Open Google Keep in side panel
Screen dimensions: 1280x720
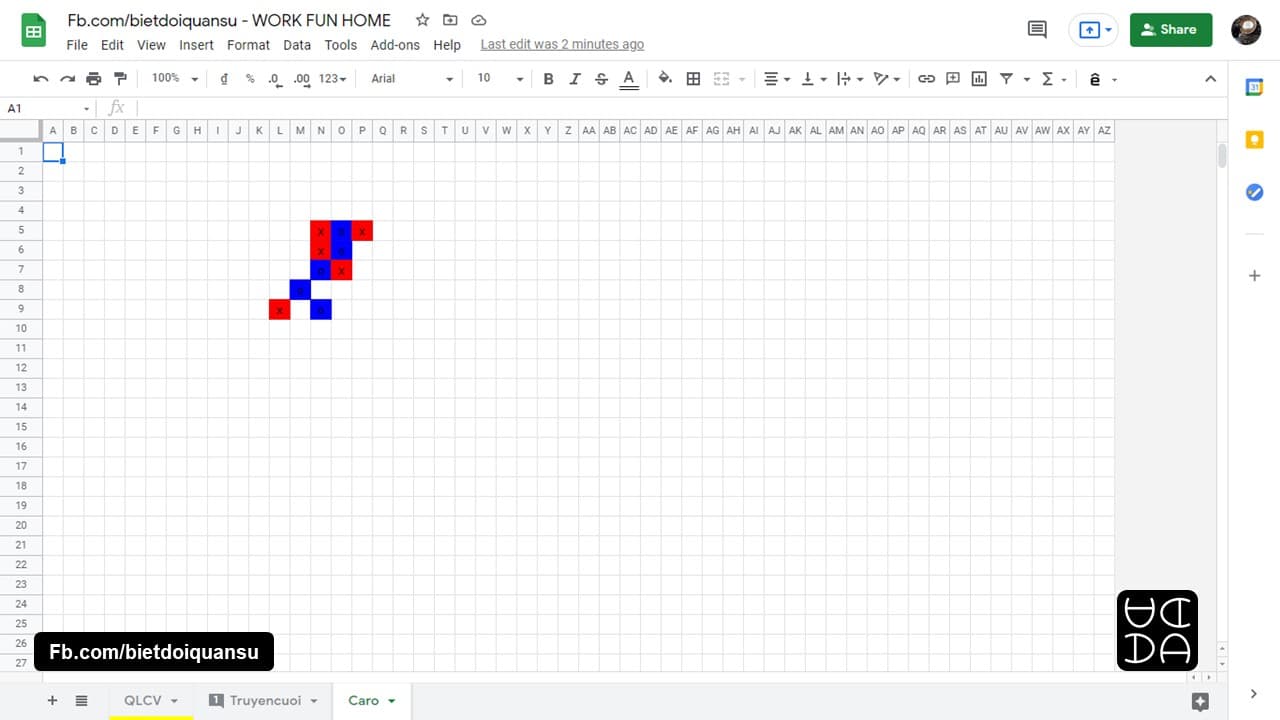click(x=1254, y=140)
